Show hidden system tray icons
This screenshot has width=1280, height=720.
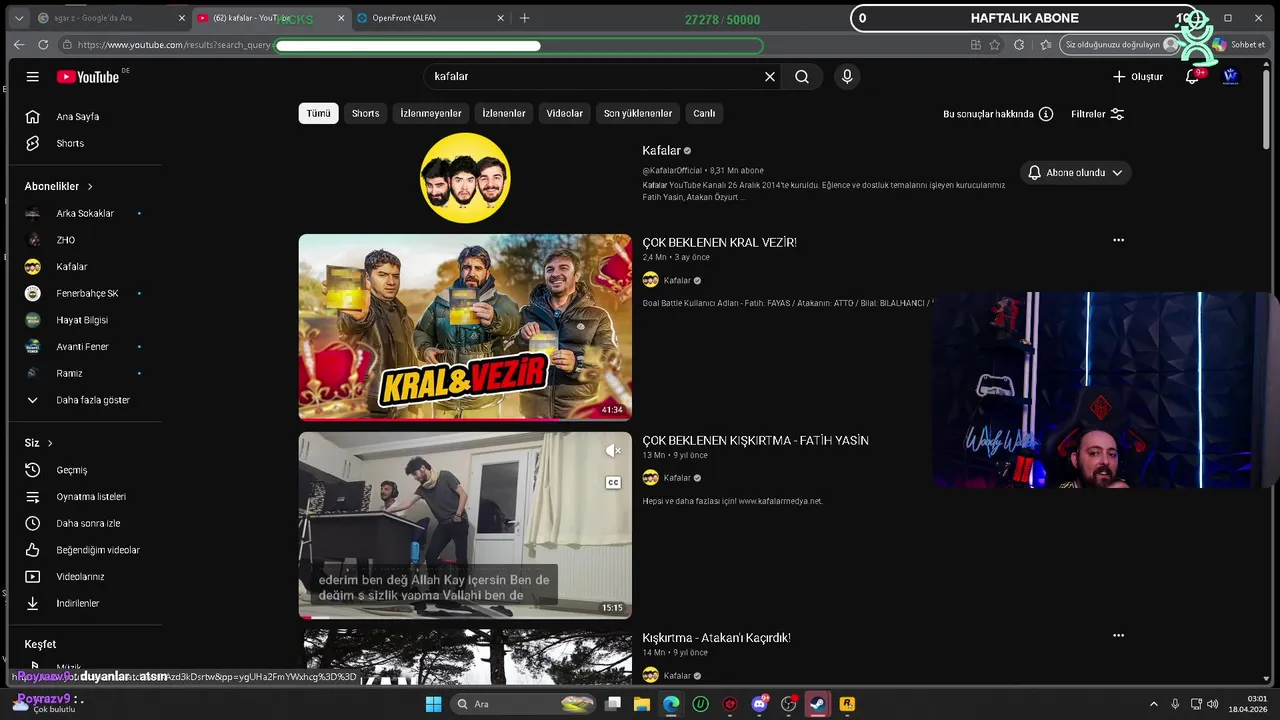tap(1156, 704)
